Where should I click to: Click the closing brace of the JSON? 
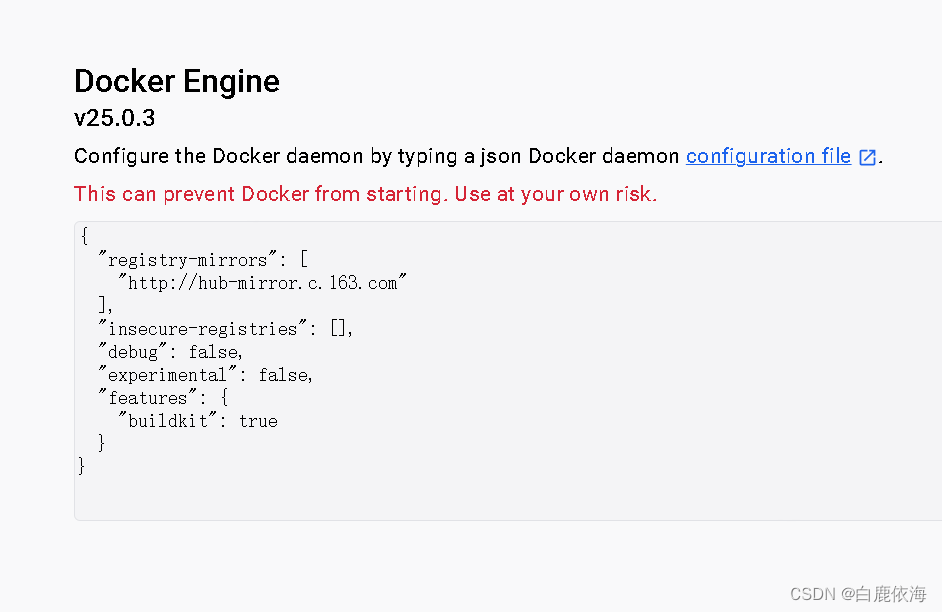(x=80, y=465)
